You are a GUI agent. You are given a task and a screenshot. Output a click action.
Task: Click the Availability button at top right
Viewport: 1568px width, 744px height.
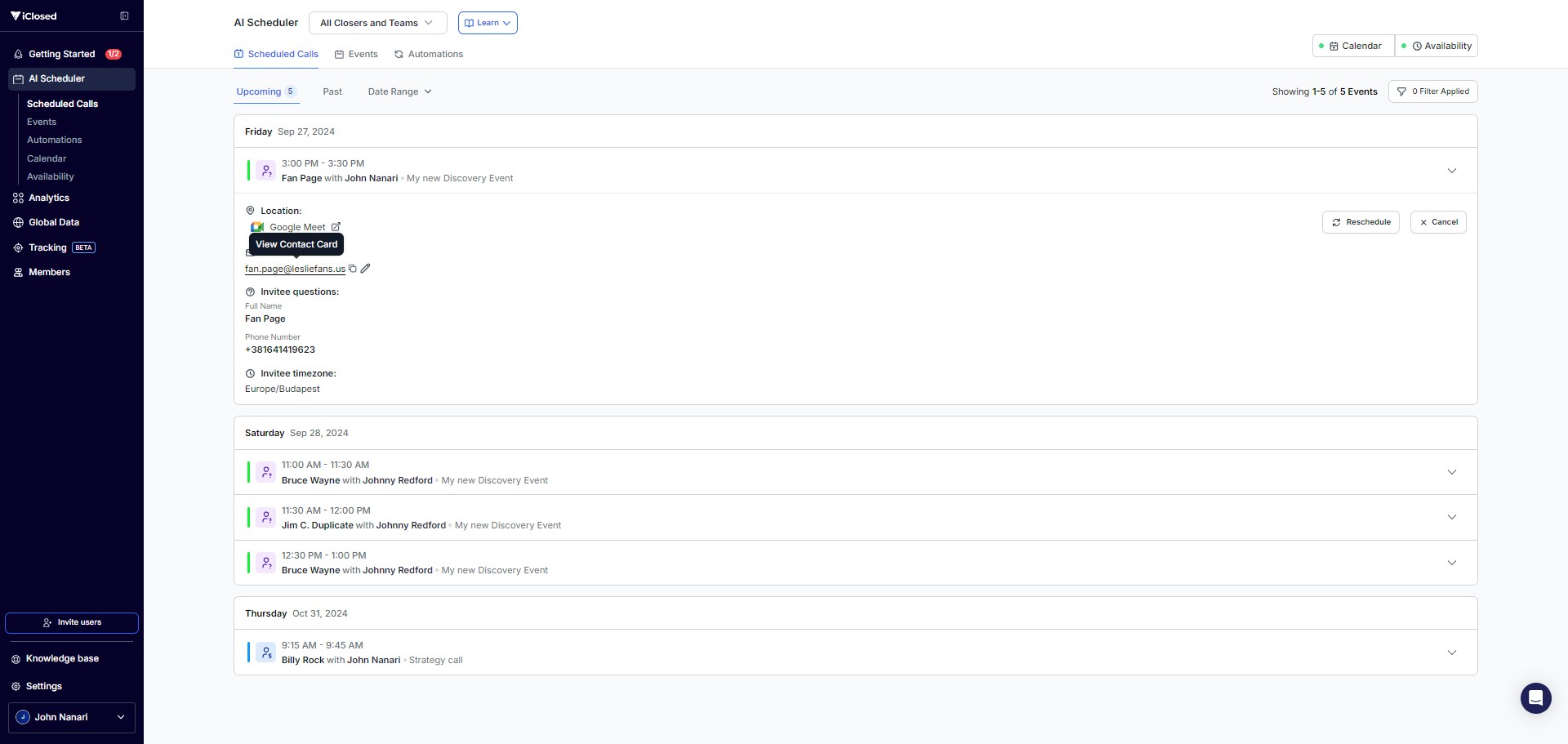click(x=1437, y=46)
